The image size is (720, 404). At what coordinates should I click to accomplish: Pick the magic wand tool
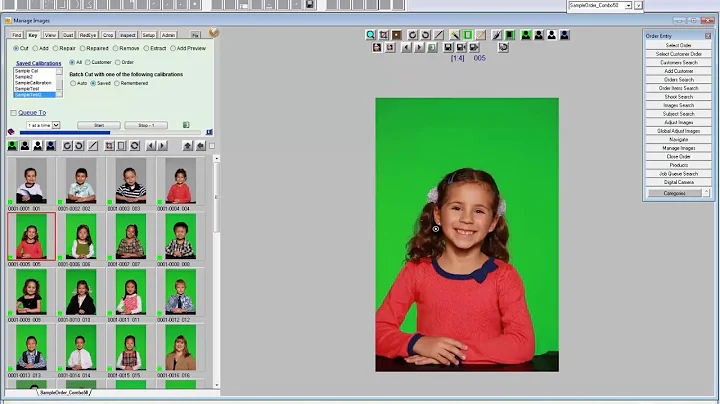[455, 35]
